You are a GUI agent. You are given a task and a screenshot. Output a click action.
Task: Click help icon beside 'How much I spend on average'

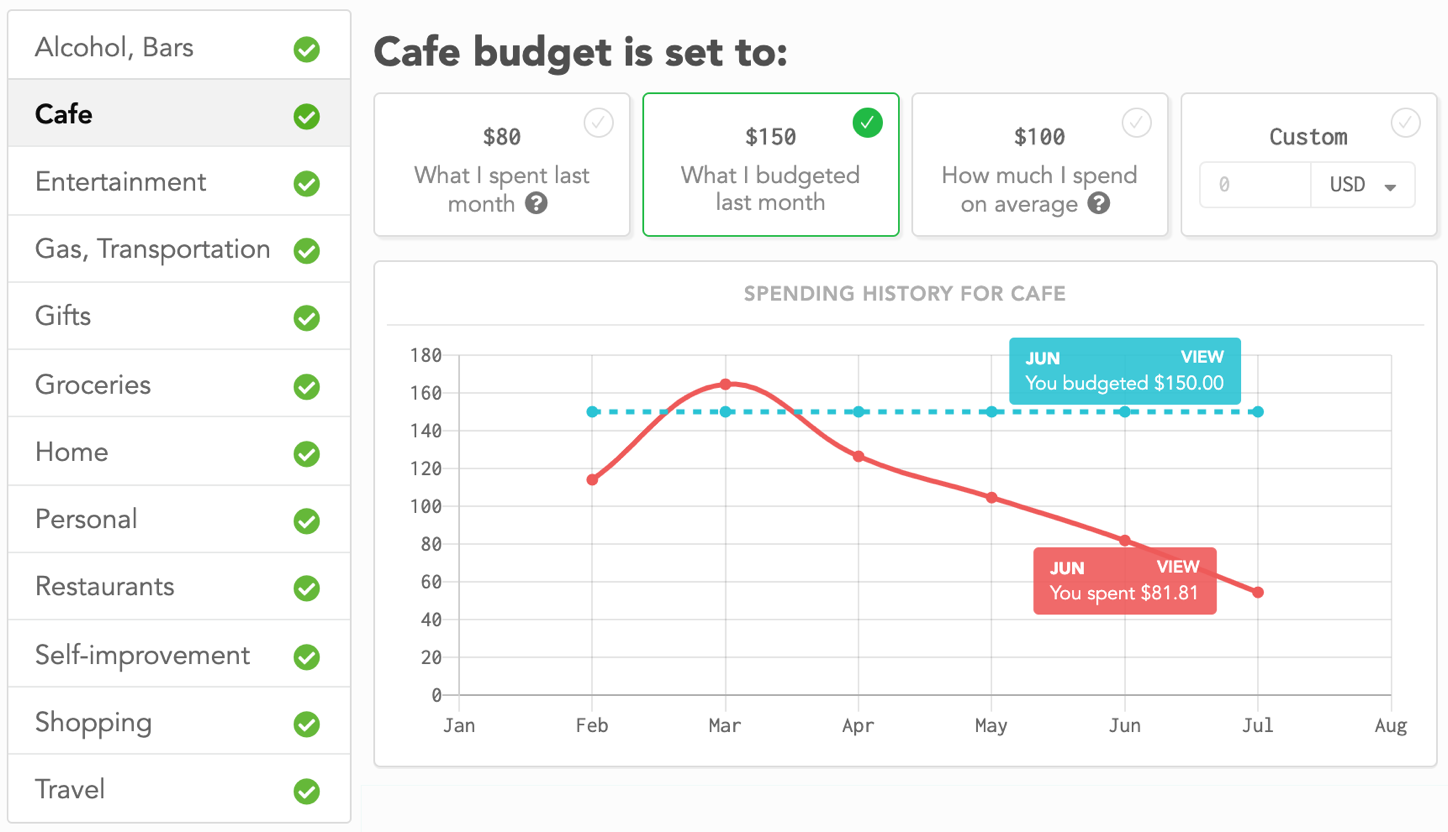1099,204
